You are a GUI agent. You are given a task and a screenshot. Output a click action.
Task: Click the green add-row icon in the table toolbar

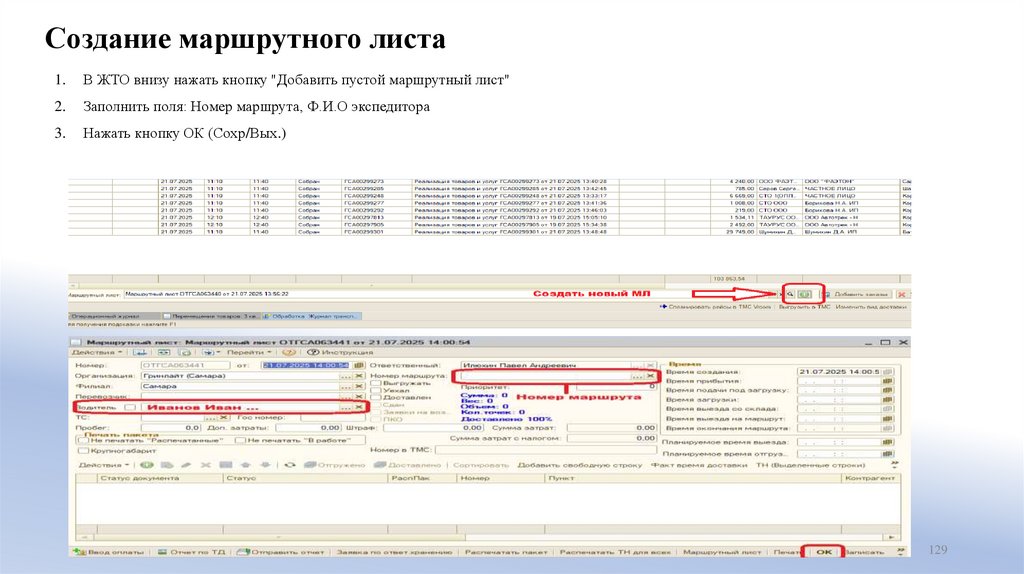tap(146, 465)
